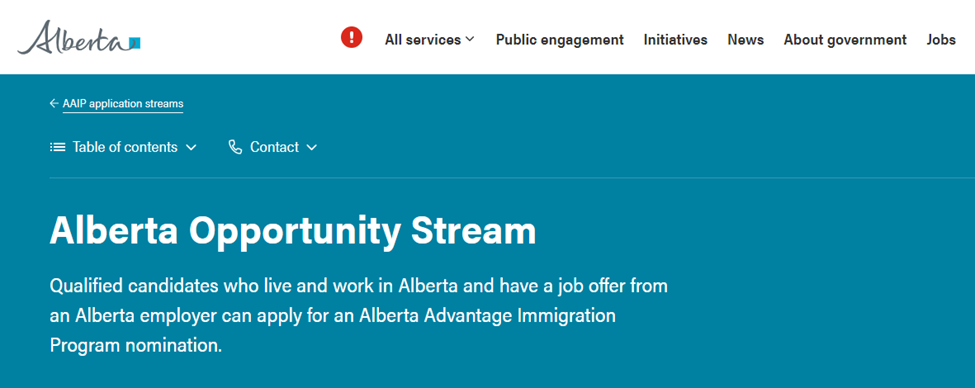Click the Alberta Opportunity Stream heading

click(x=293, y=231)
